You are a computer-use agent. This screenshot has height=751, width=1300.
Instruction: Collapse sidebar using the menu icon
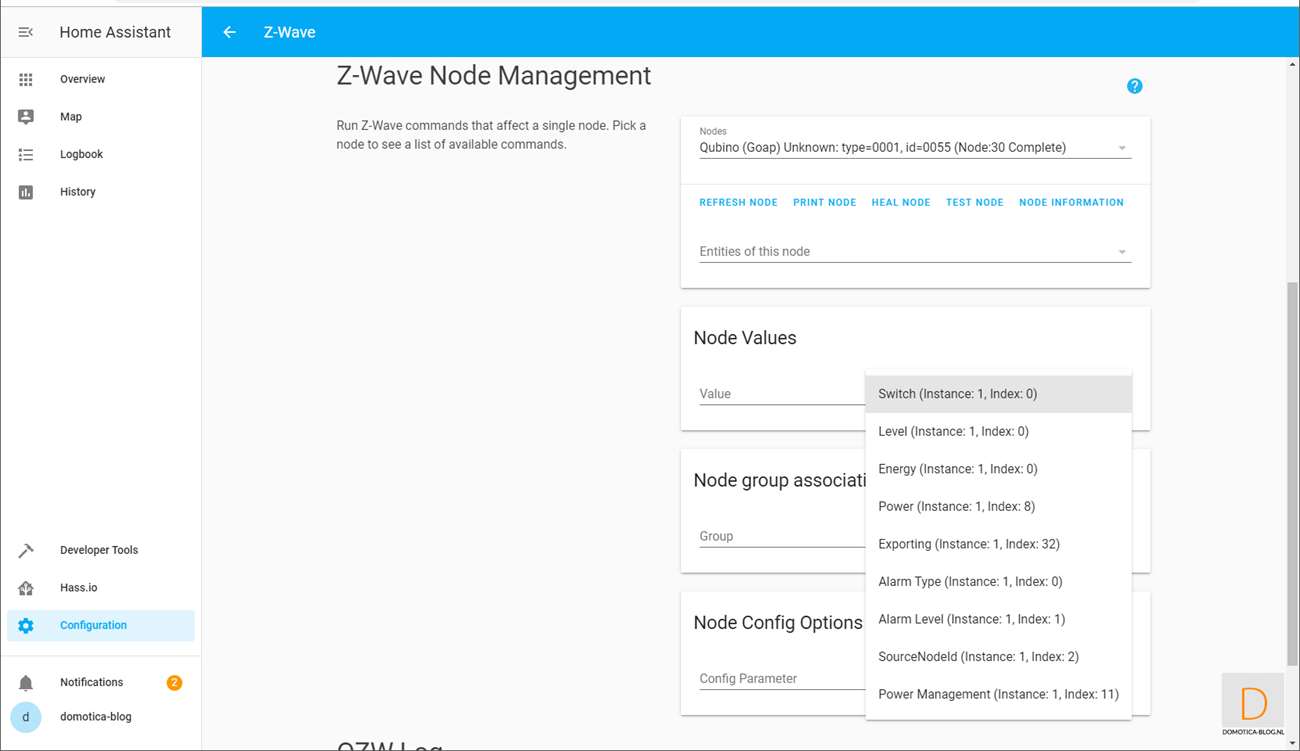[x=26, y=32]
